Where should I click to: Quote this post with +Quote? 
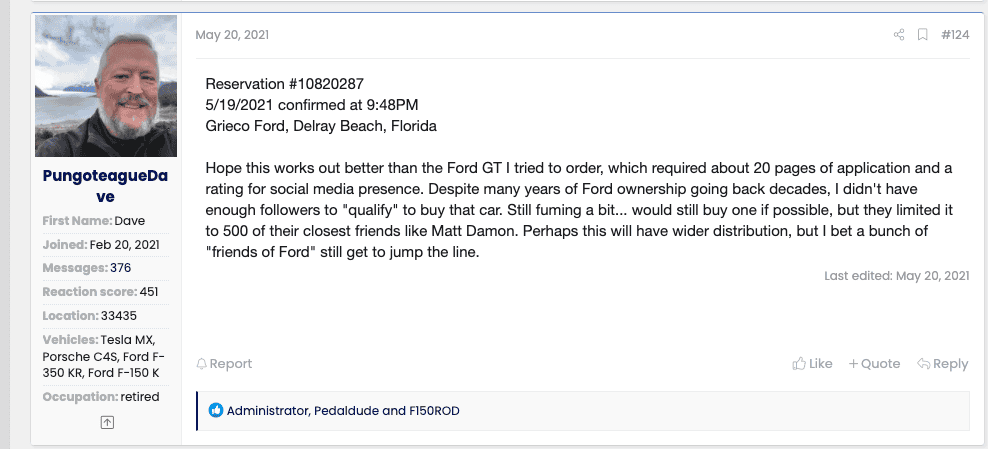(x=874, y=364)
